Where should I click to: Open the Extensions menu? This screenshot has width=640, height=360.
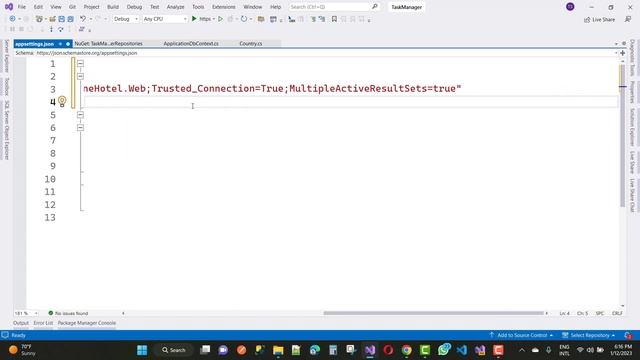(224, 7)
